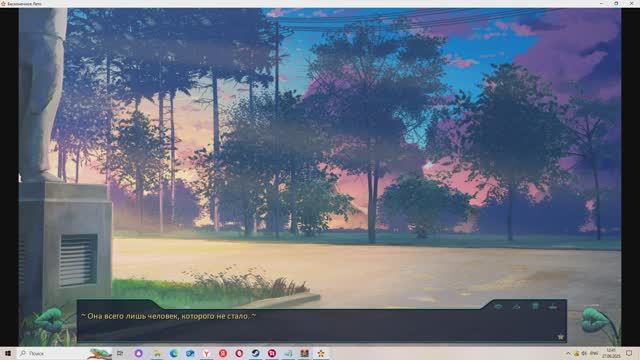This screenshot has width=640, height=360.
Task: Click the game's star icon in taskbar
Action: click(x=321, y=353)
